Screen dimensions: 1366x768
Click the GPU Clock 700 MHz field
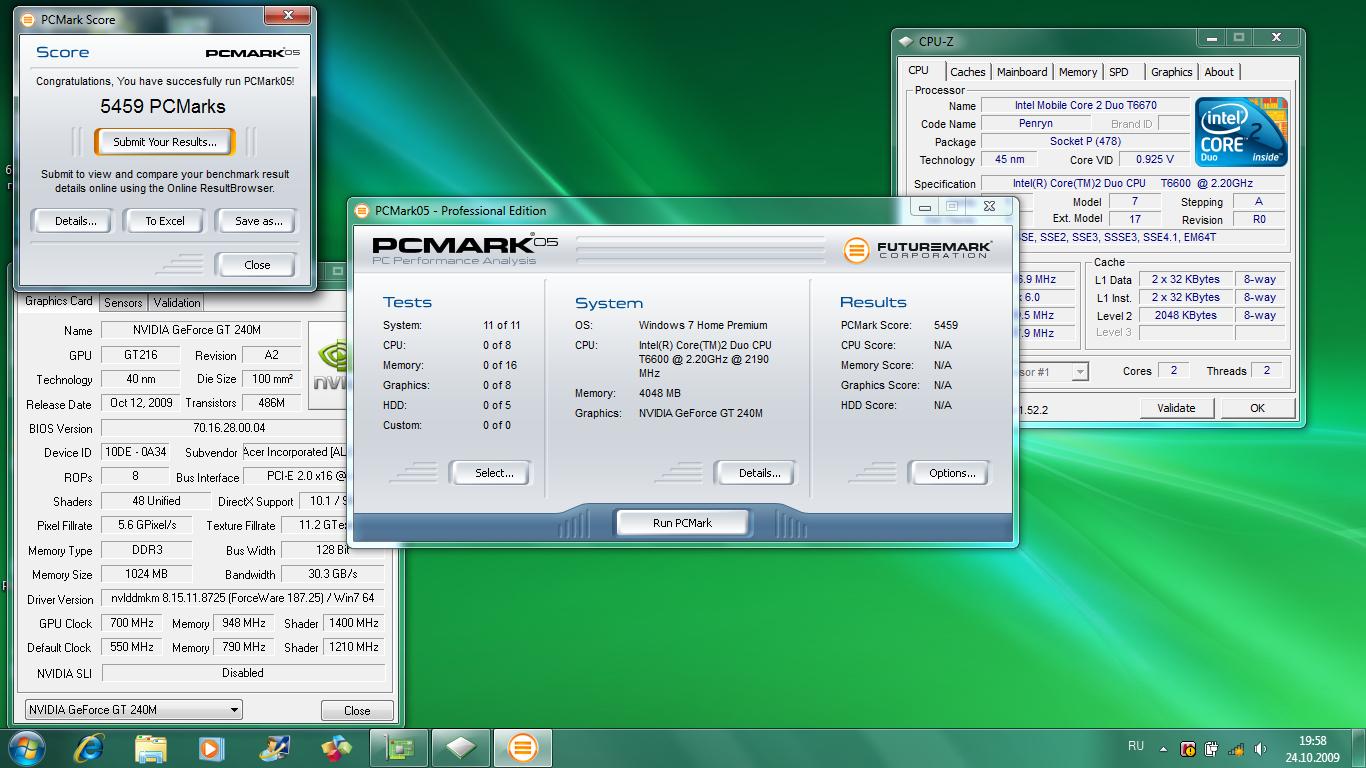pyautogui.click(x=132, y=622)
